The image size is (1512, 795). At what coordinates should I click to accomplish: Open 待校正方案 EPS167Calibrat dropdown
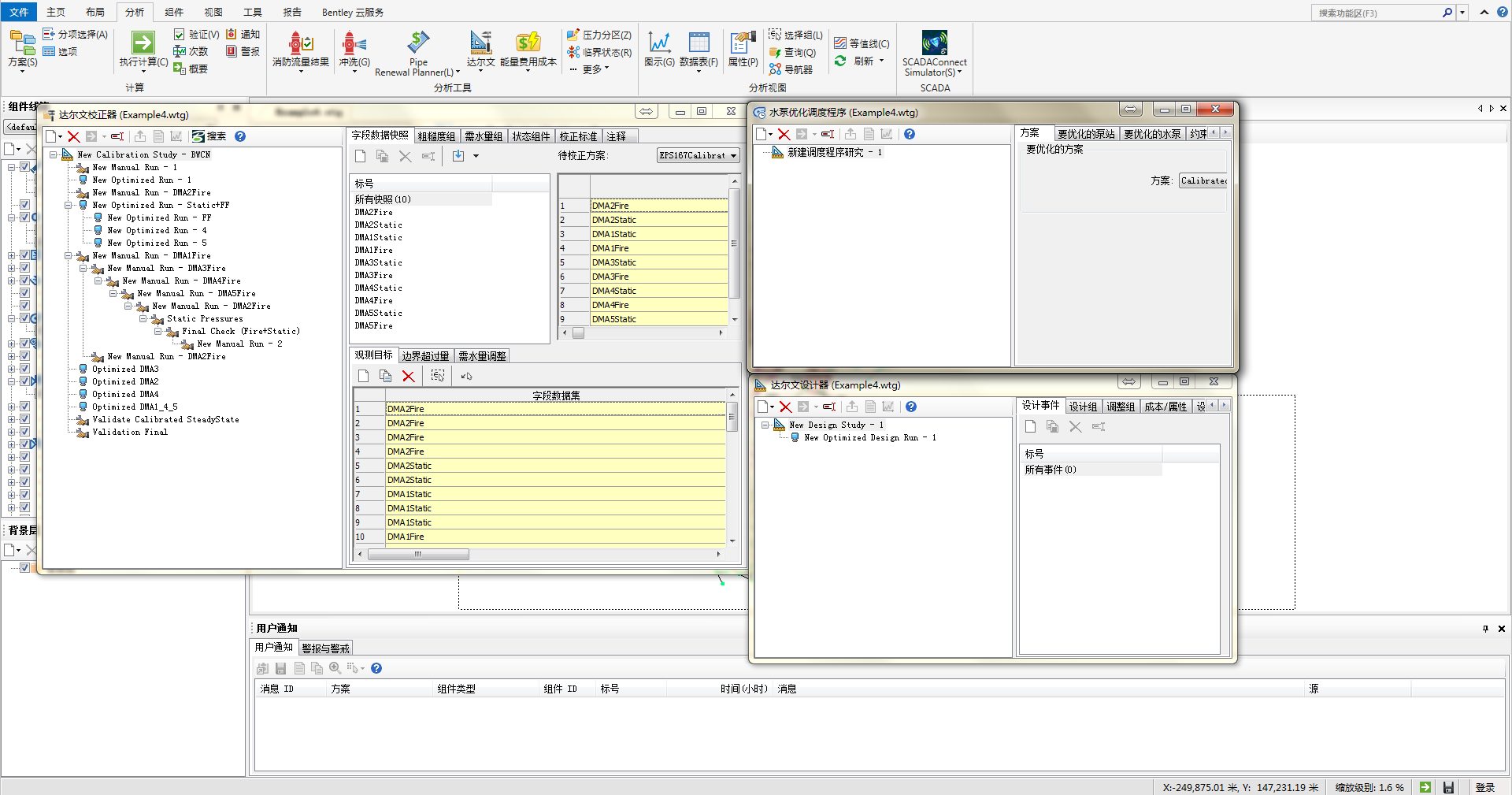click(x=699, y=155)
